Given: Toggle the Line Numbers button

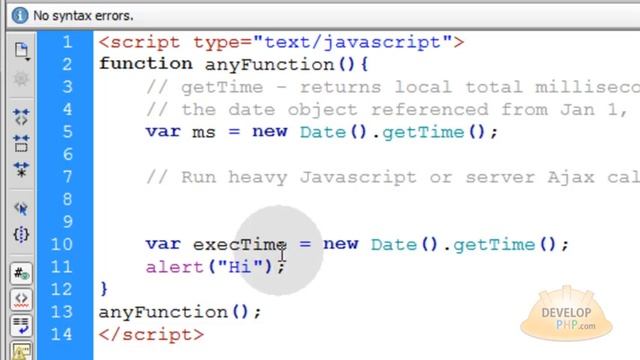Looking at the screenshot, I should (x=21, y=273).
